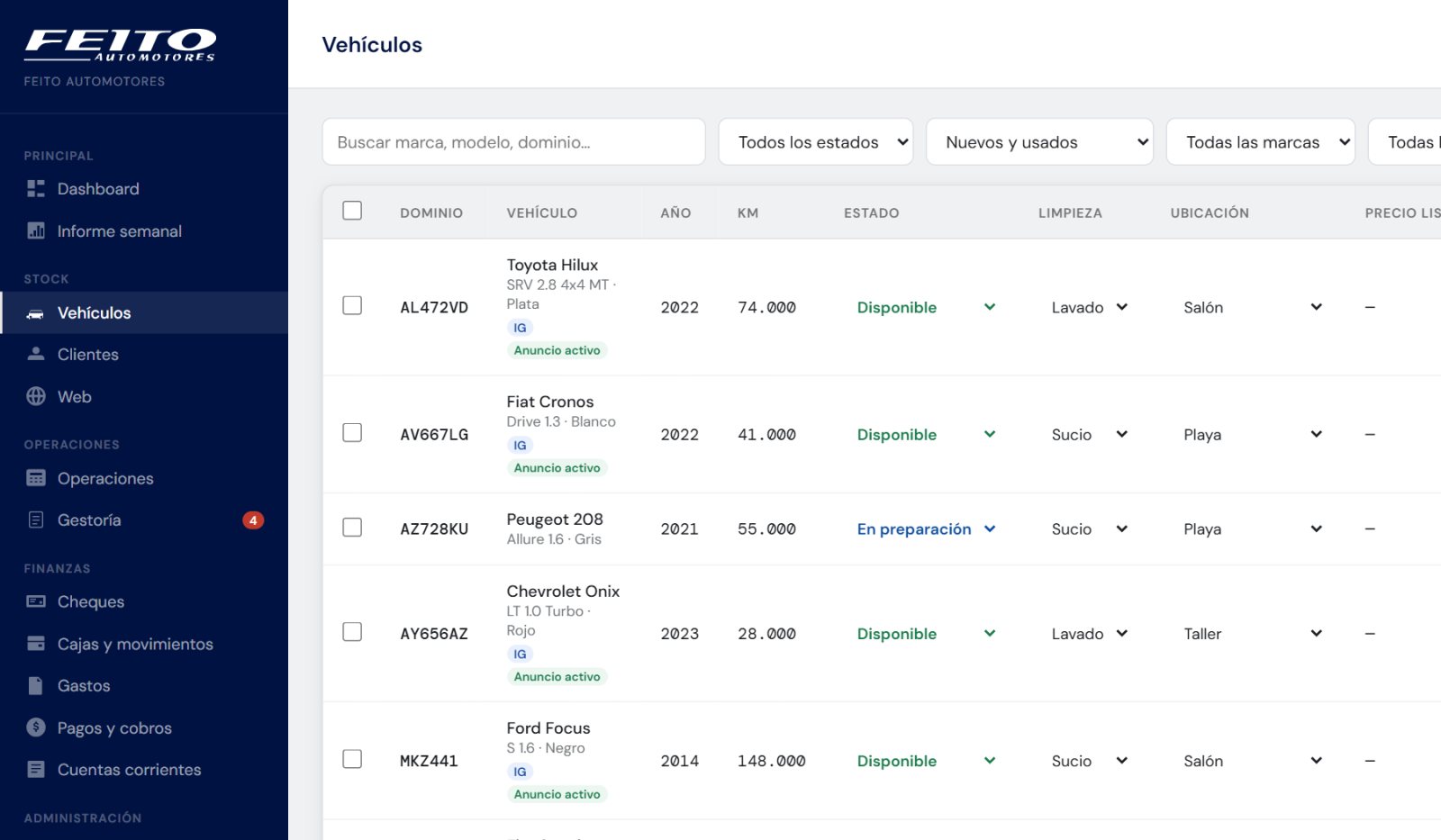Open the Todas las marcas dropdown
The image size is (1441, 840).
point(1261,141)
